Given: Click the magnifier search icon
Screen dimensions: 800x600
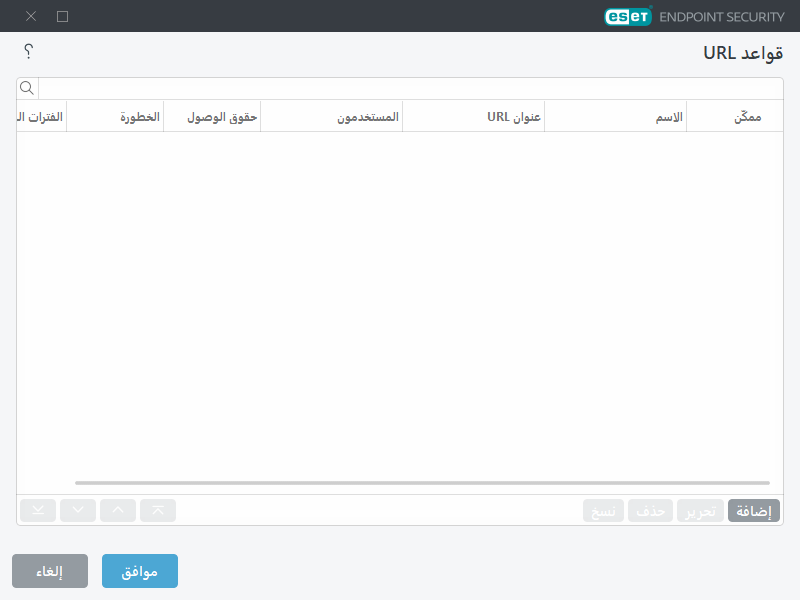Looking at the screenshot, I should 27,88.
